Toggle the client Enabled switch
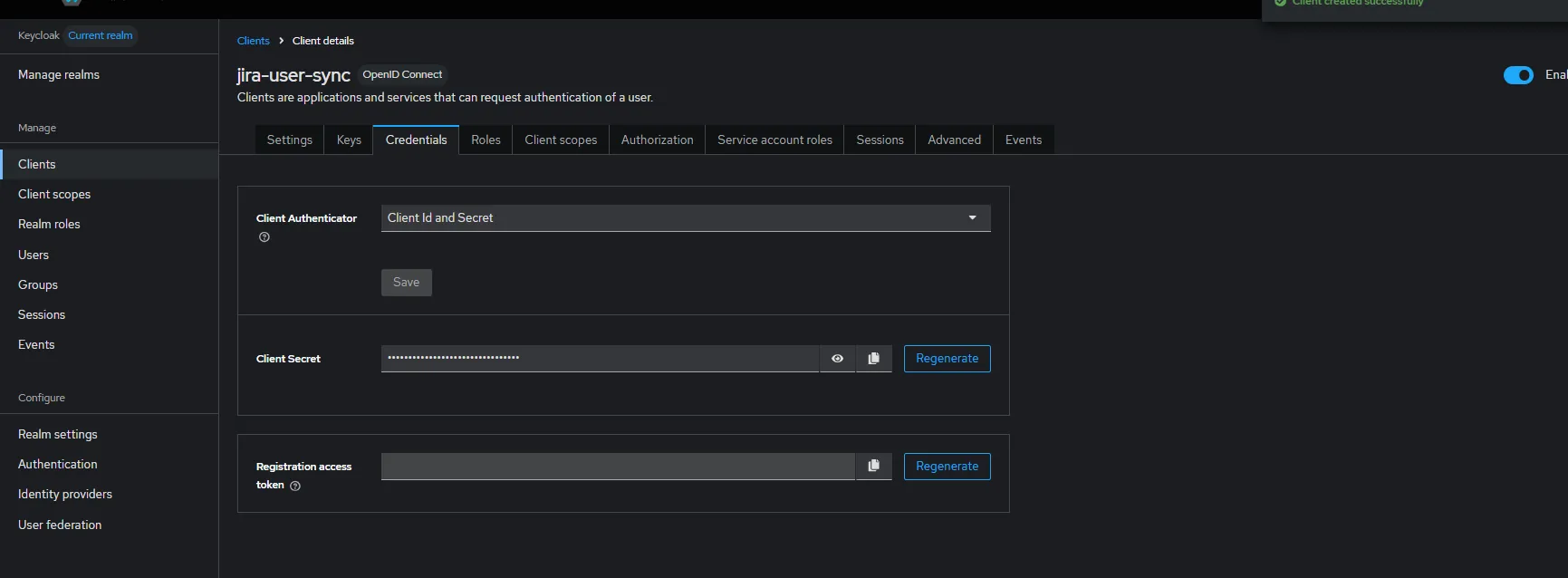The image size is (1568, 578). click(1518, 75)
